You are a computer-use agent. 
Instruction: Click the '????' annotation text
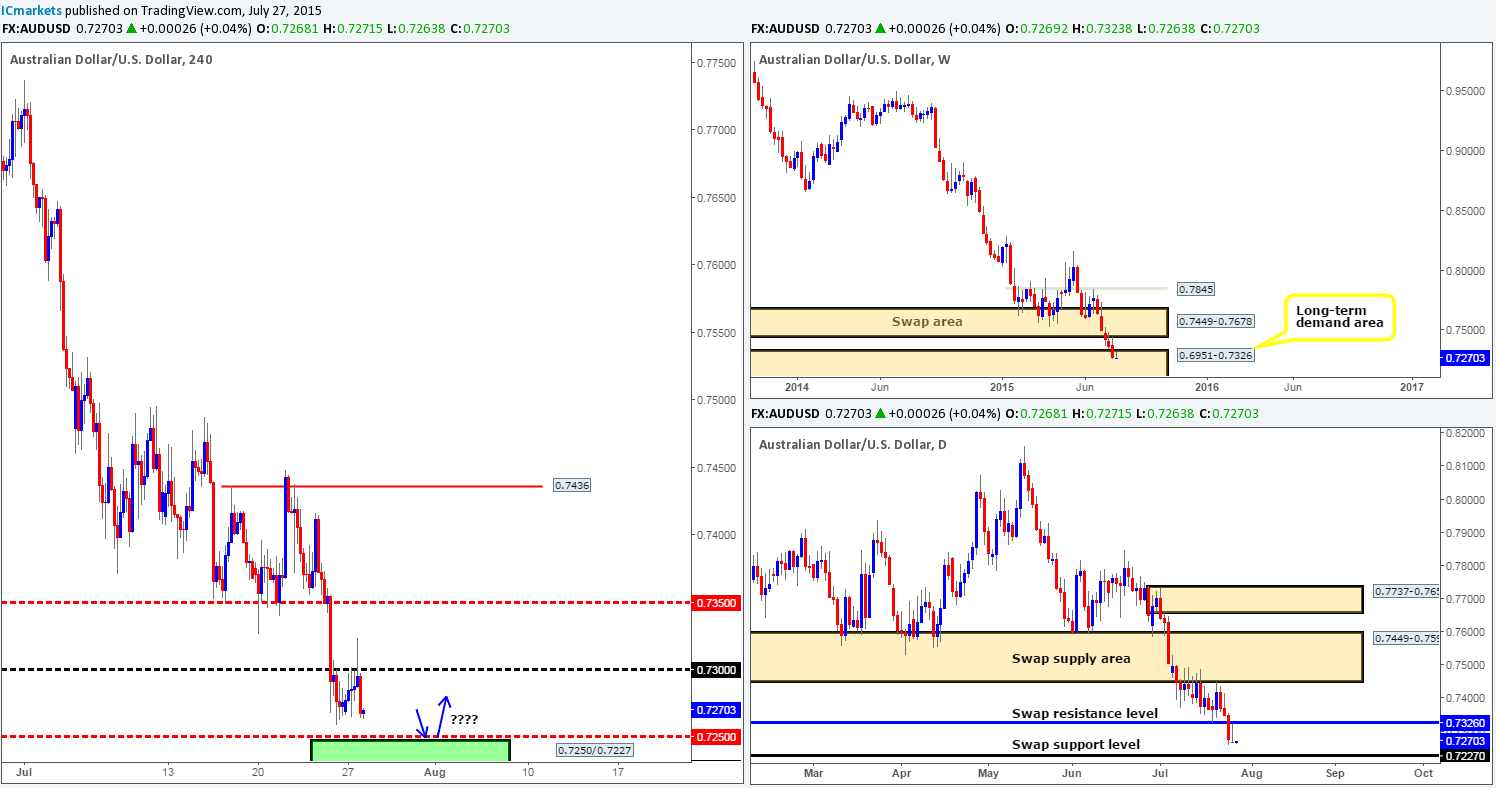click(x=466, y=719)
